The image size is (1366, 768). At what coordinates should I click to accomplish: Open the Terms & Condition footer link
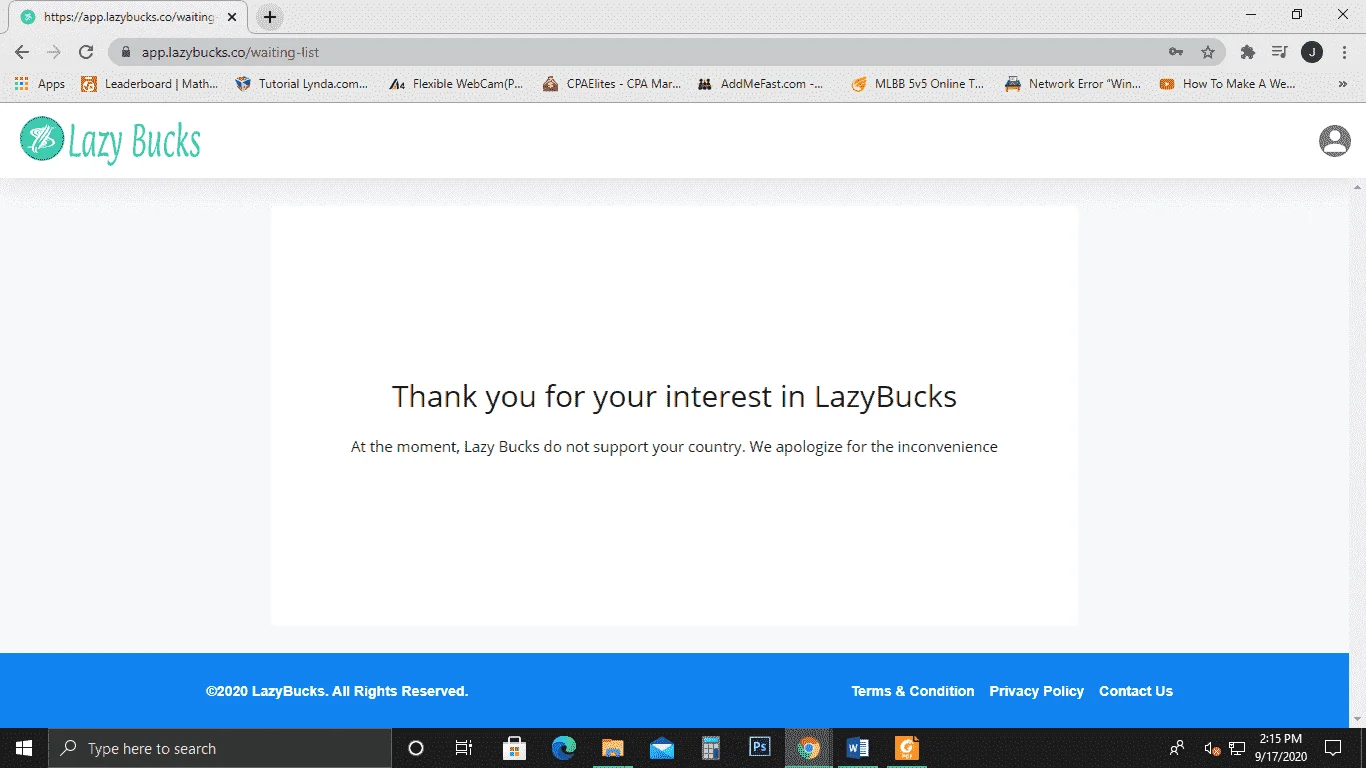913,691
